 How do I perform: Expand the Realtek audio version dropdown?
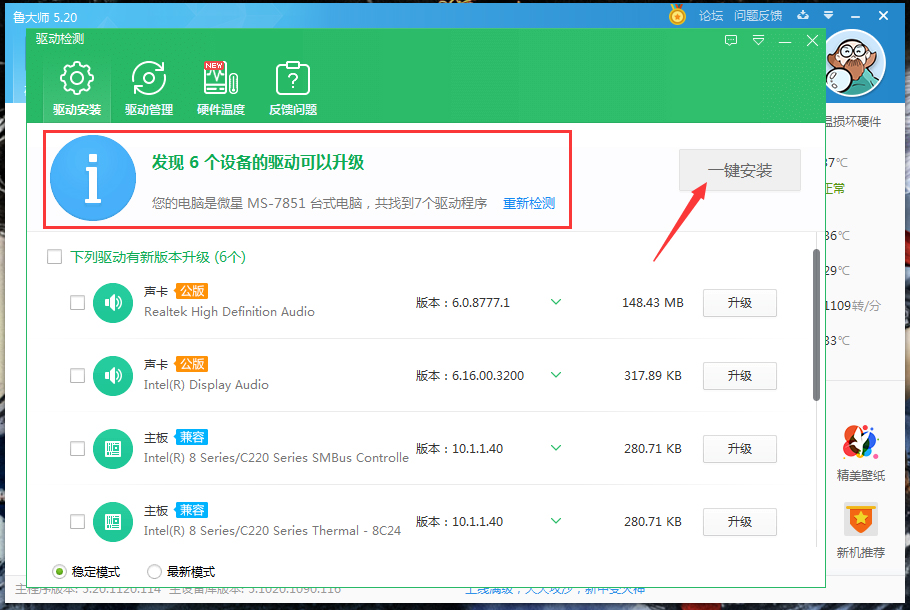click(x=556, y=302)
